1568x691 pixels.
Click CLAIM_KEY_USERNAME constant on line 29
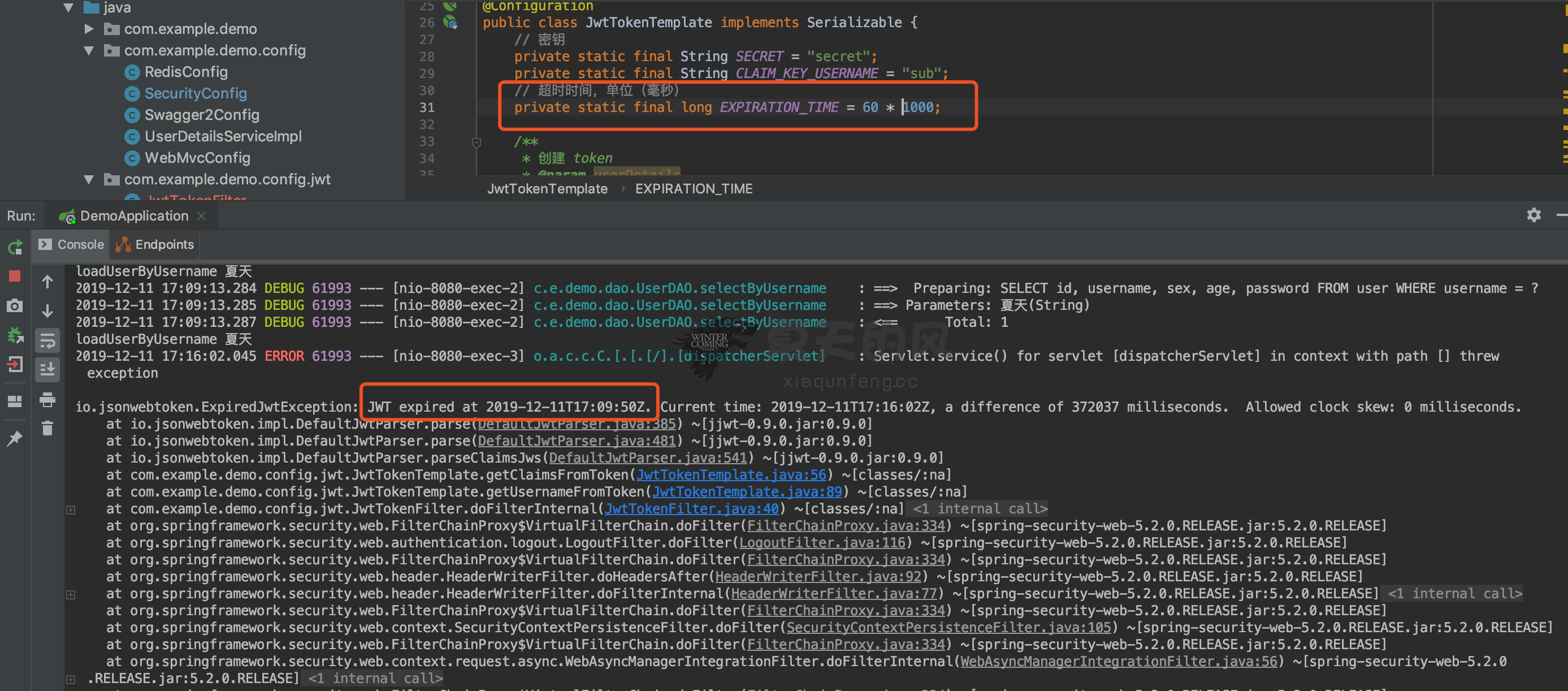tap(807, 74)
